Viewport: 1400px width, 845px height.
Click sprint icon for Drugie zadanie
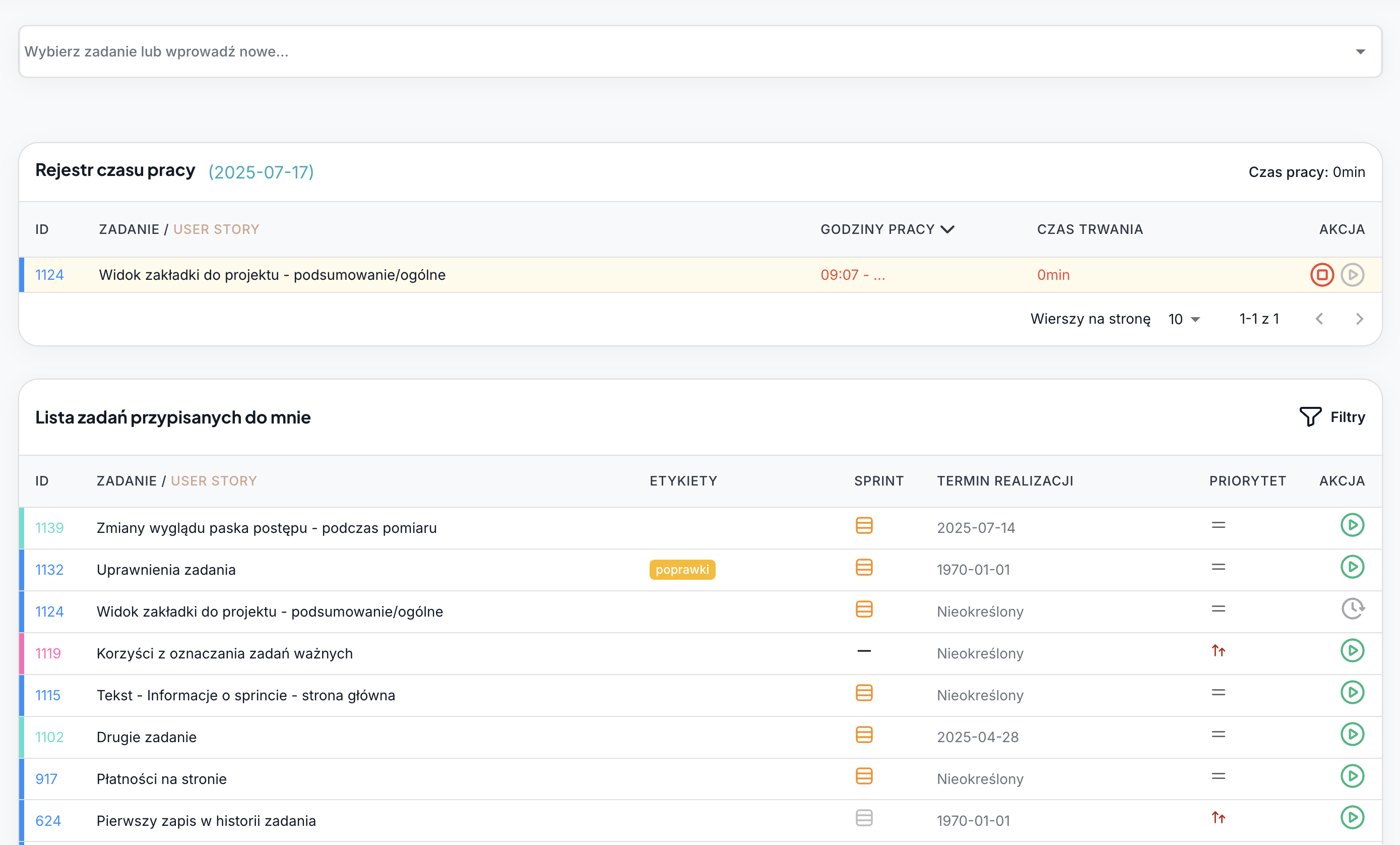pos(864,735)
